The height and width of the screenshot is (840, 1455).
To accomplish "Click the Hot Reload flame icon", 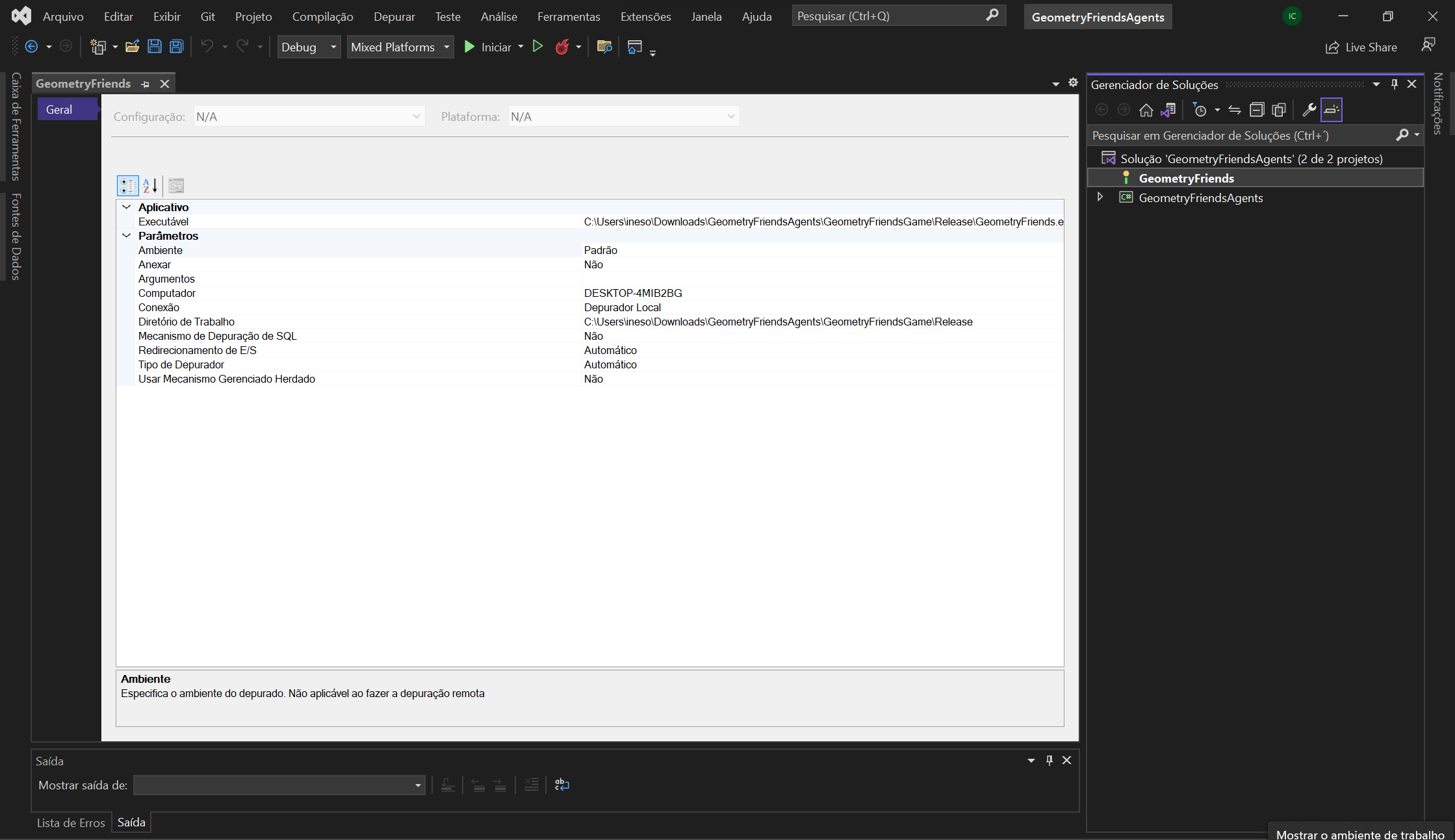I will pyautogui.click(x=562, y=47).
